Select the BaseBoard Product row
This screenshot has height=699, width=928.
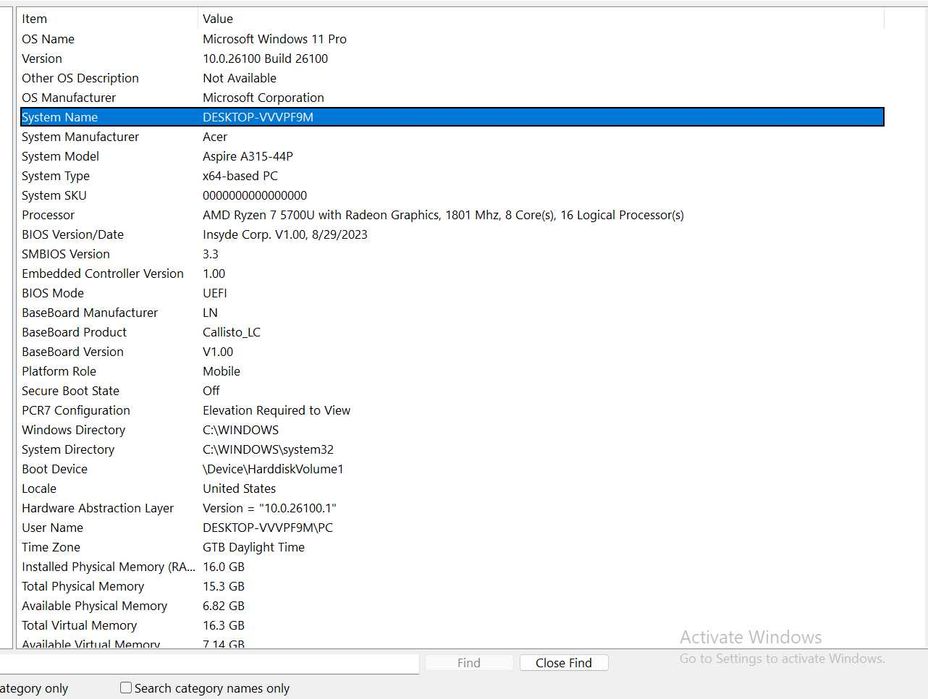(452, 332)
